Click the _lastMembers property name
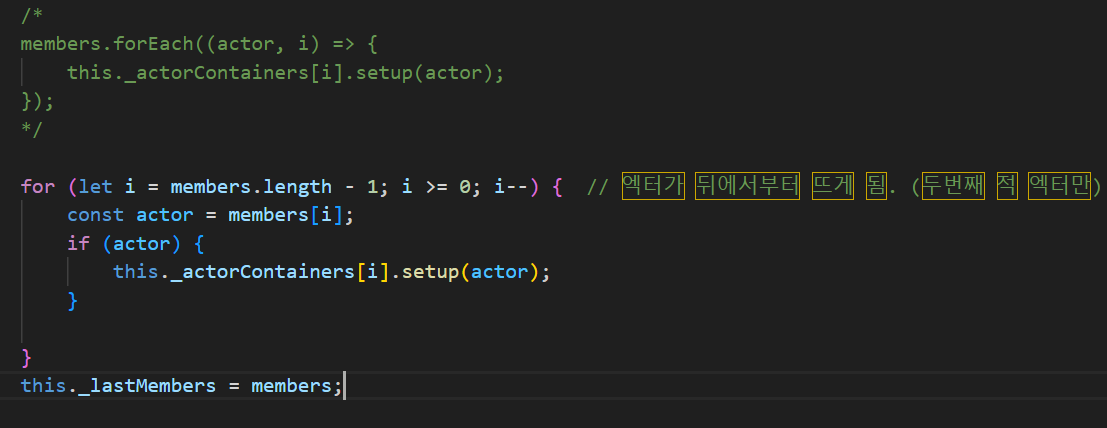1107x428 pixels. (147, 386)
